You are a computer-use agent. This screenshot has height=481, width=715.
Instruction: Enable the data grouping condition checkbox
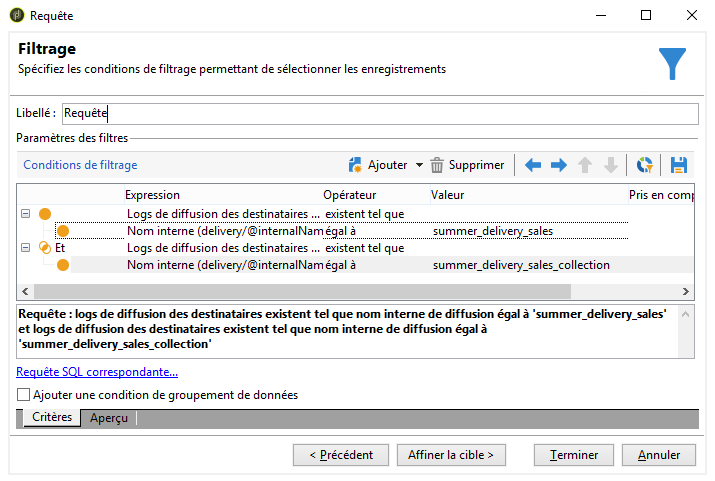tap(23, 395)
